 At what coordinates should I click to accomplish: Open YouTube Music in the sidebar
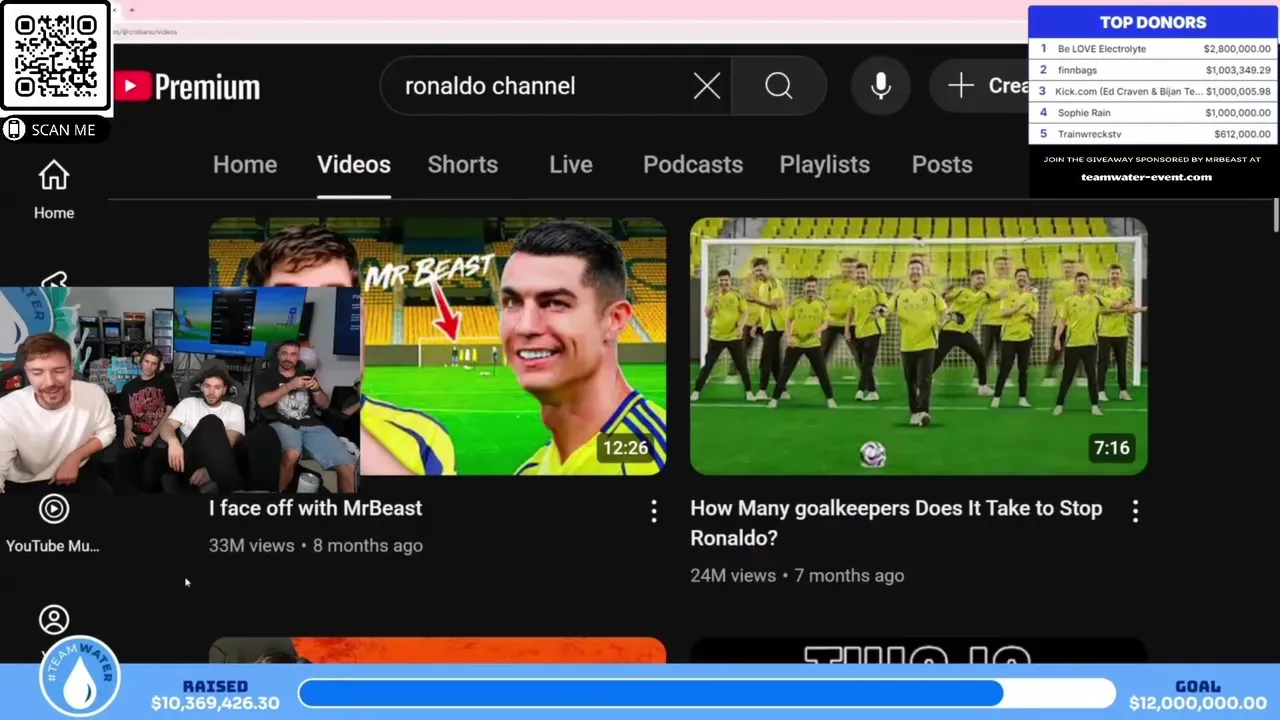point(54,524)
